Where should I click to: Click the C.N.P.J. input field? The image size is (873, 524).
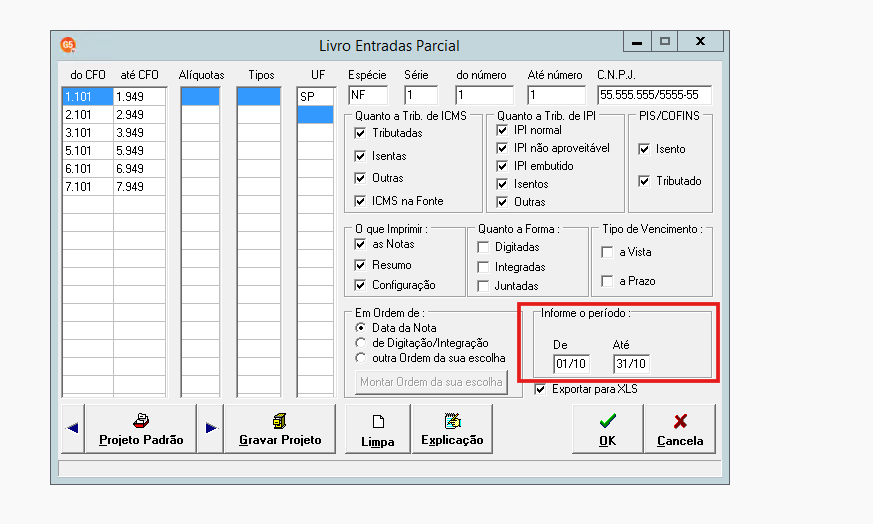(655, 95)
